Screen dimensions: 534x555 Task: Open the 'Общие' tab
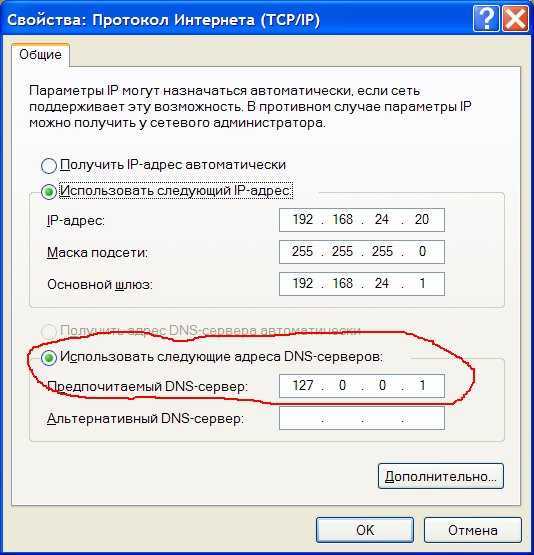point(40,55)
